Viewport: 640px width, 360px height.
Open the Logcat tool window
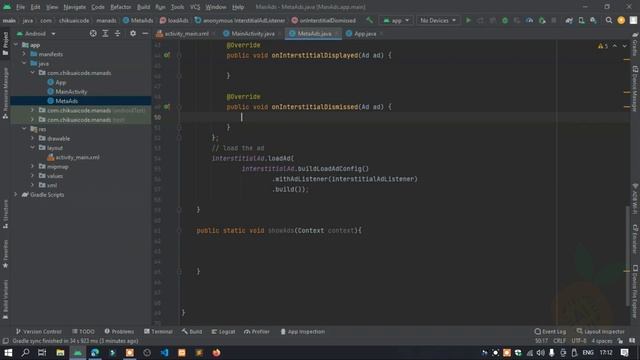pos(223,331)
